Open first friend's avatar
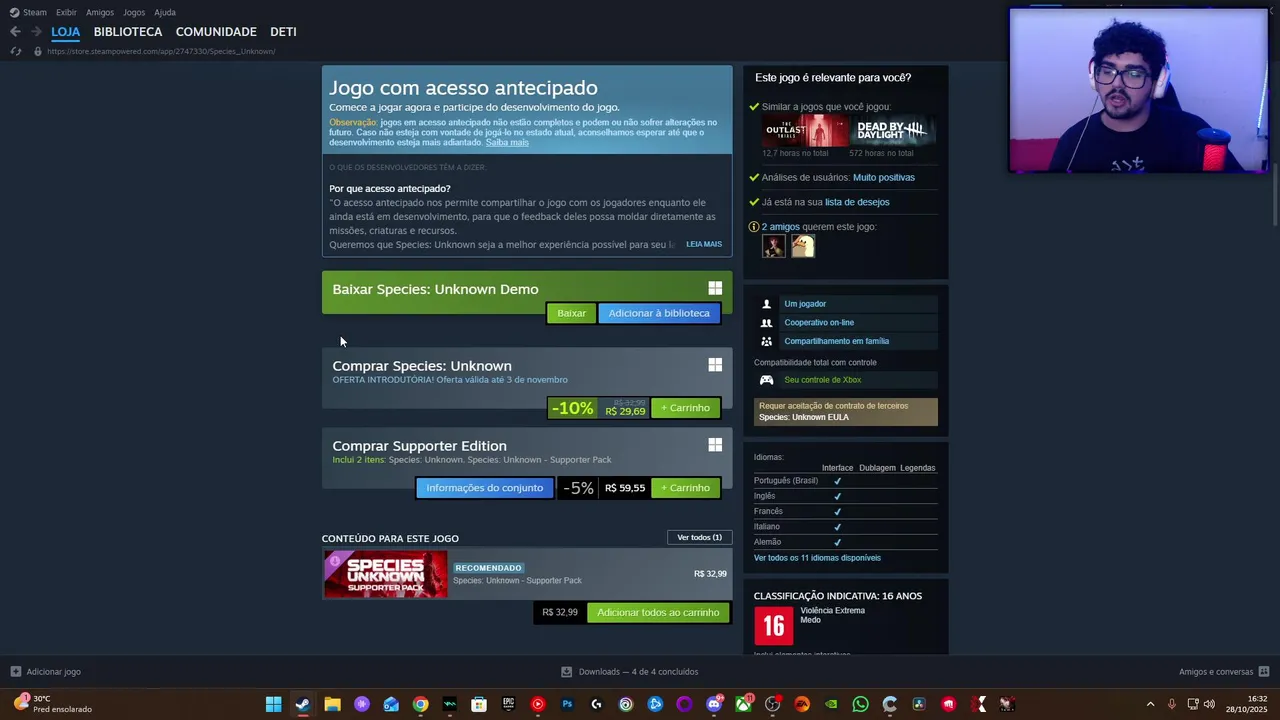 click(x=774, y=246)
